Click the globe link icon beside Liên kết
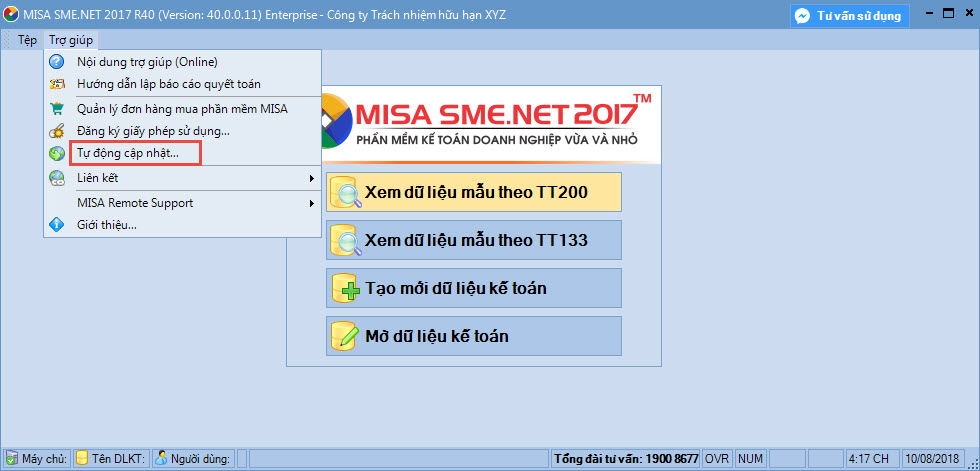The height and width of the screenshot is (471, 980). (57, 178)
